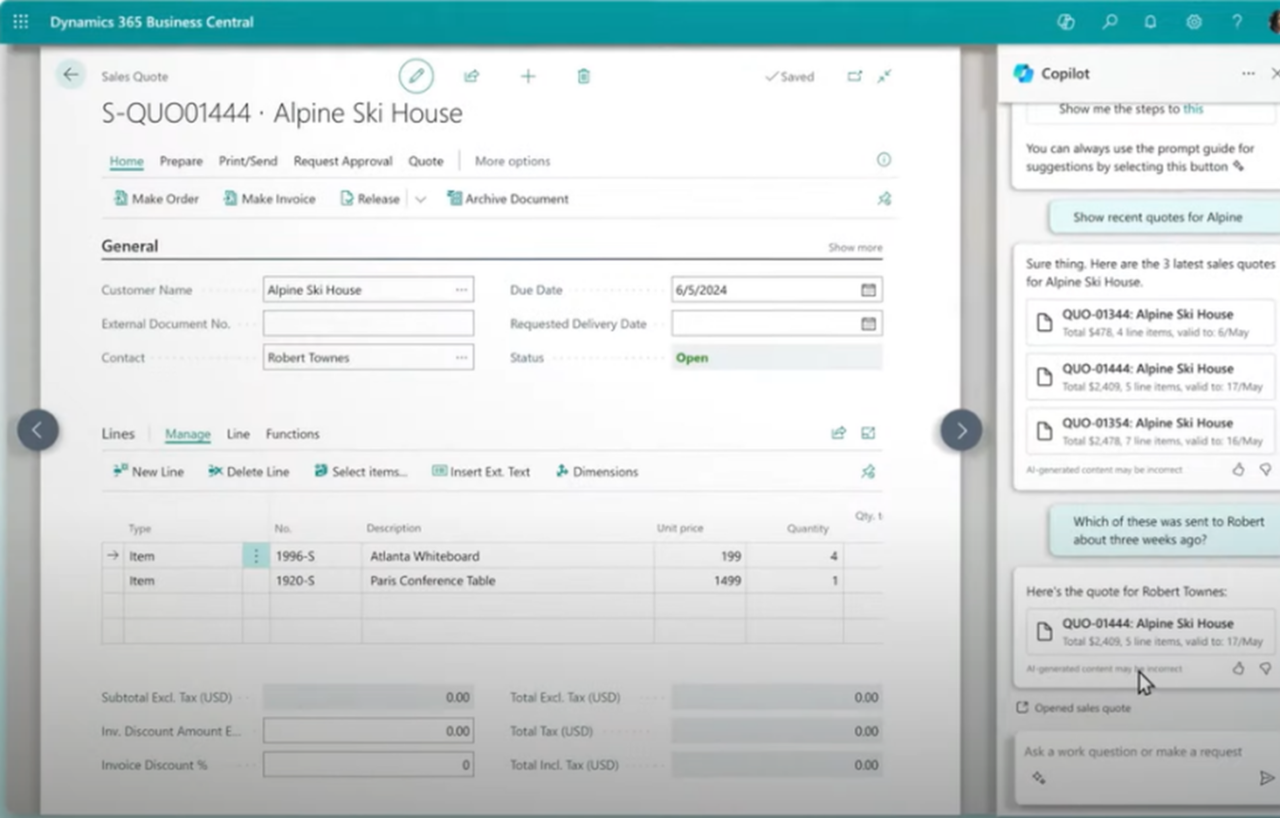Open the Customer Name lookup ellipsis
The width and height of the screenshot is (1280, 818).
point(461,290)
